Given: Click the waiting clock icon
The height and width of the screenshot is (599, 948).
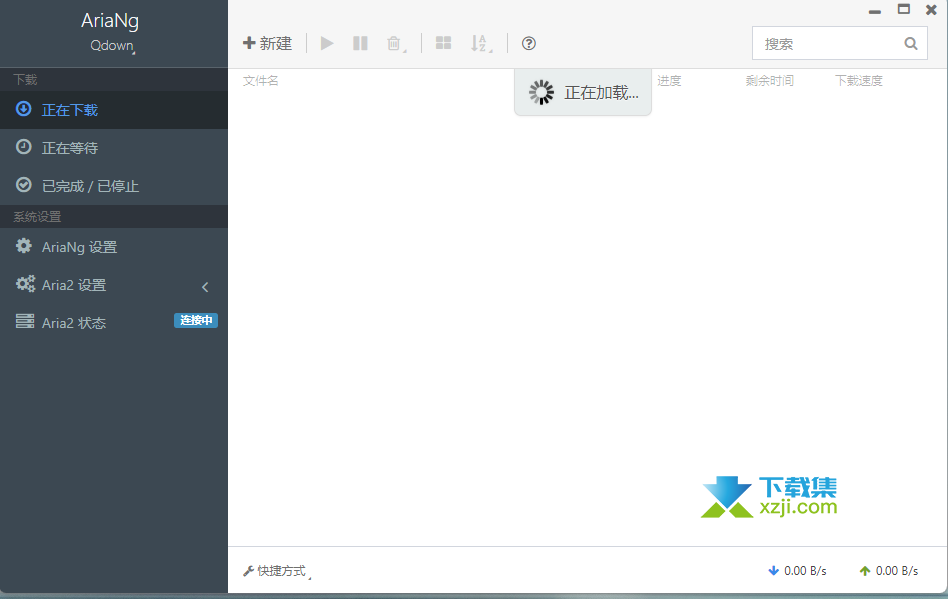Looking at the screenshot, I should point(24,147).
